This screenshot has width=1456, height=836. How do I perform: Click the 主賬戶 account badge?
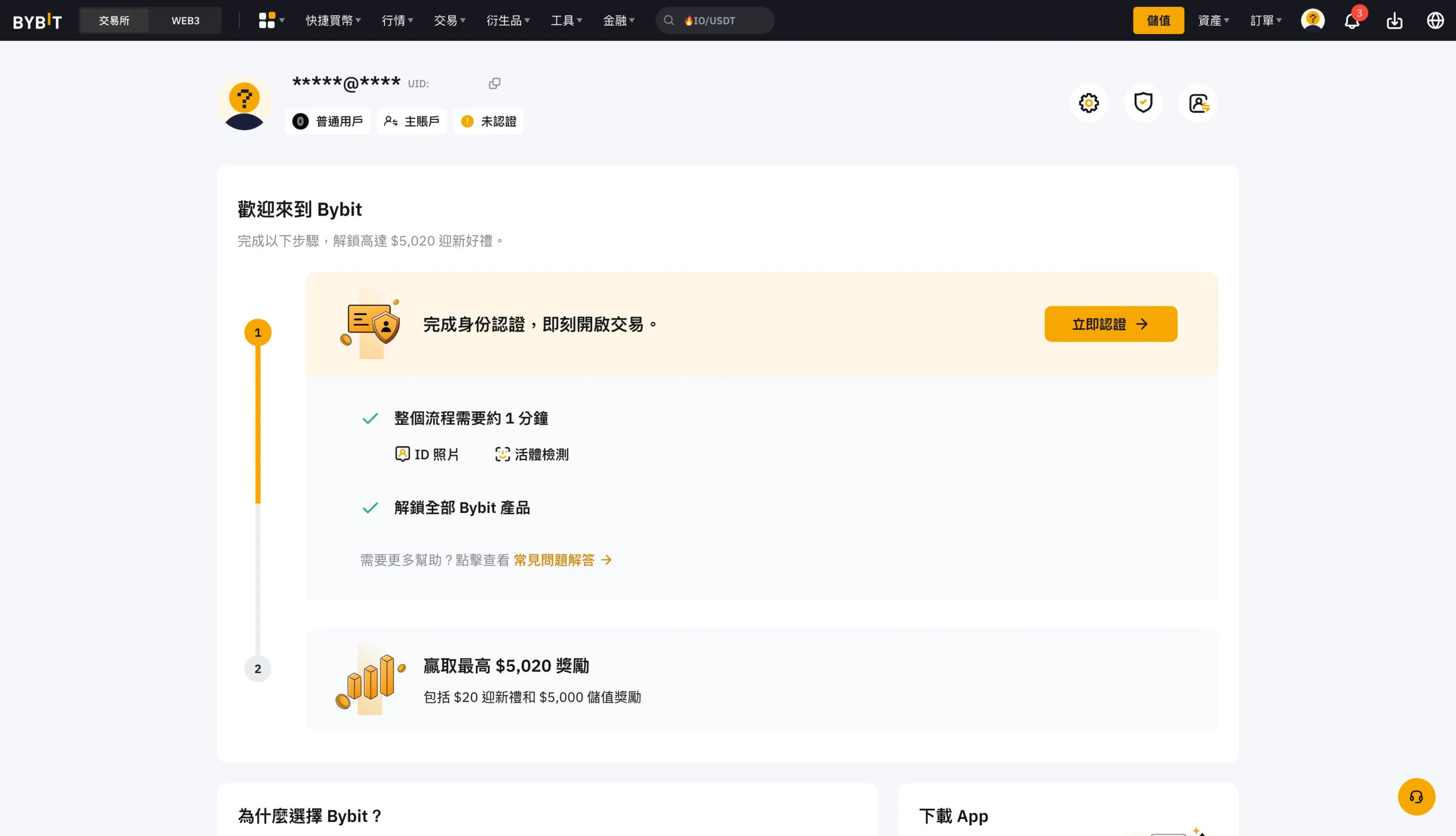[412, 121]
